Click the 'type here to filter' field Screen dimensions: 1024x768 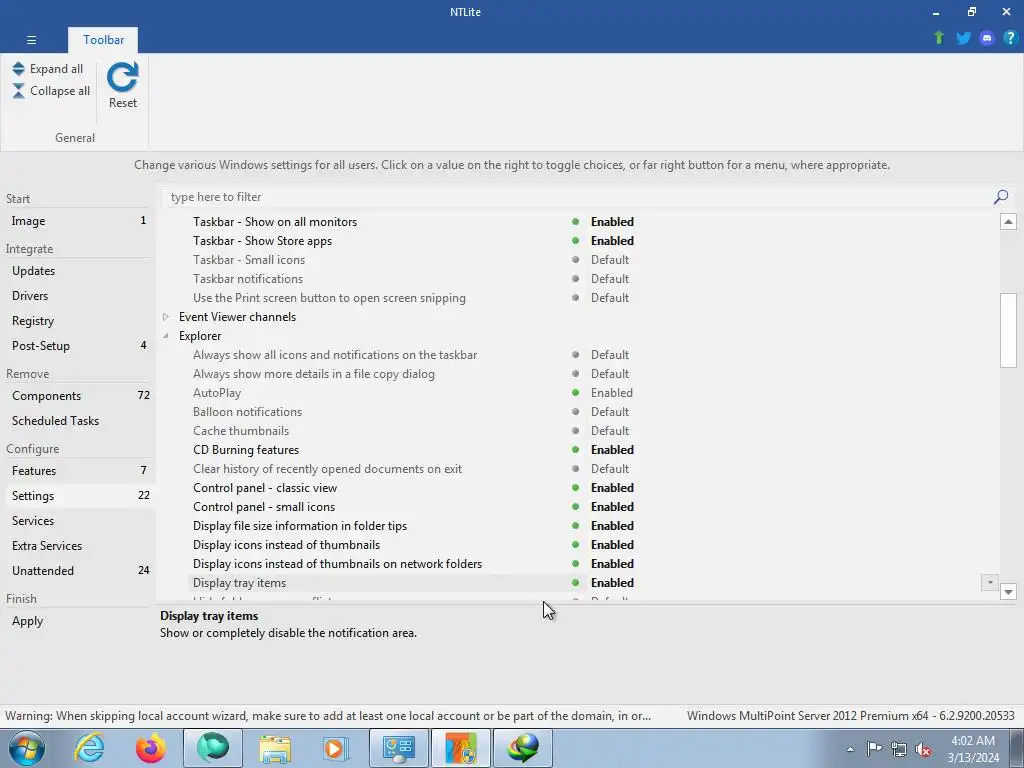[x=578, y=197]
